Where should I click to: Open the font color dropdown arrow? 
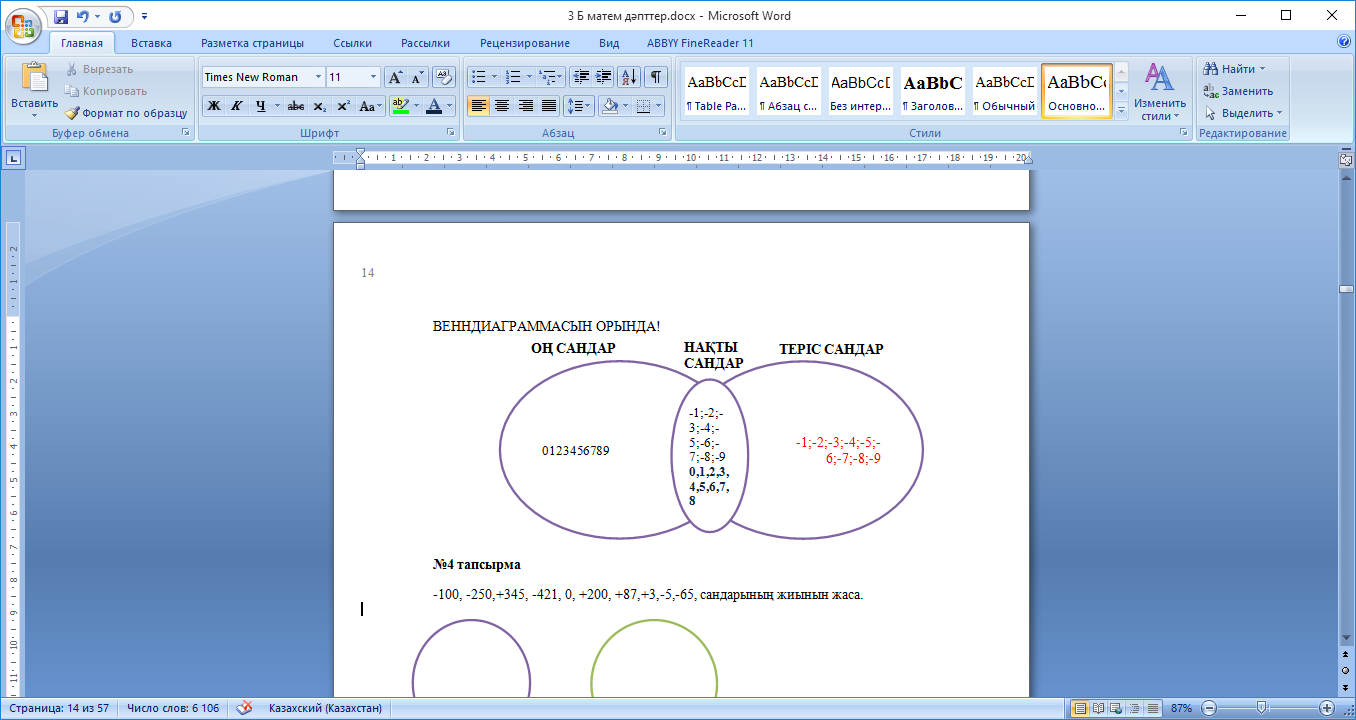click(x=450, y=106)
